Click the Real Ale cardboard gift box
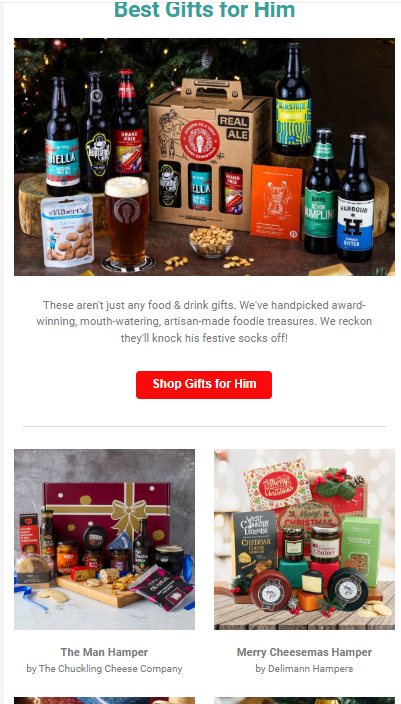Image resolution: width=401 pixels, height=704 pixels. click(210, 155)
